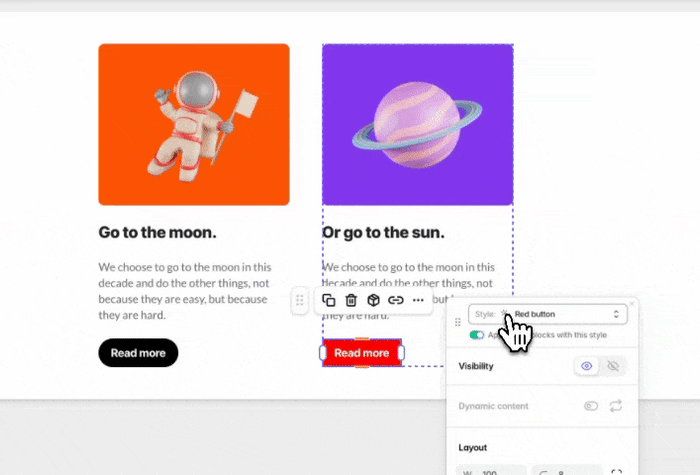
Task: Select the purple planet image
Action: [x=418, y=125]
